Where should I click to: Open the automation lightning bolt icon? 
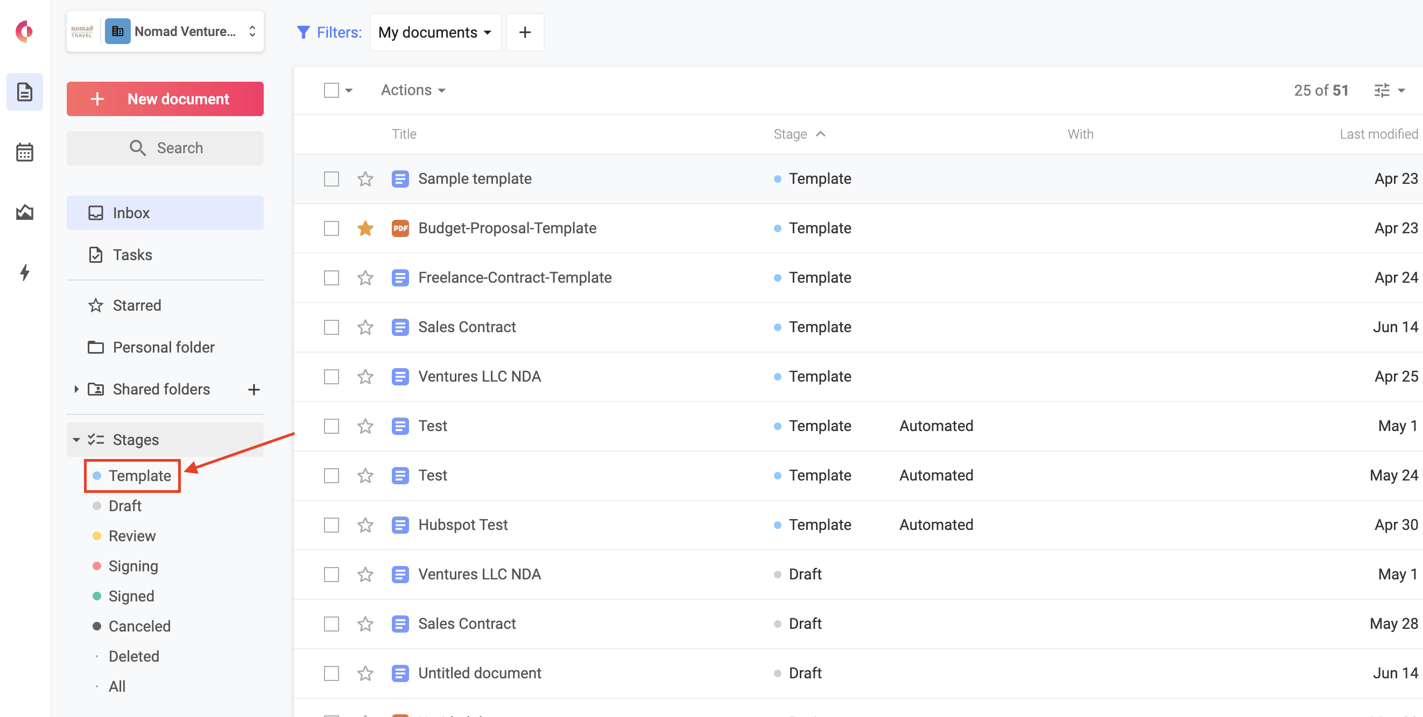[x=25, y=272]
